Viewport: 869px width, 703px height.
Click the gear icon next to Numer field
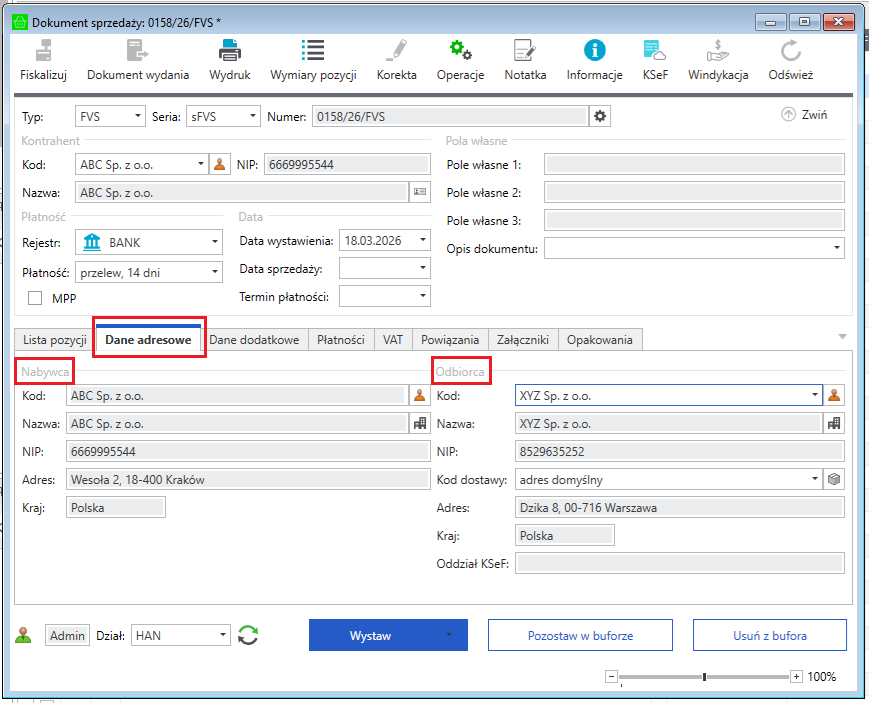[x=600, y=117]
